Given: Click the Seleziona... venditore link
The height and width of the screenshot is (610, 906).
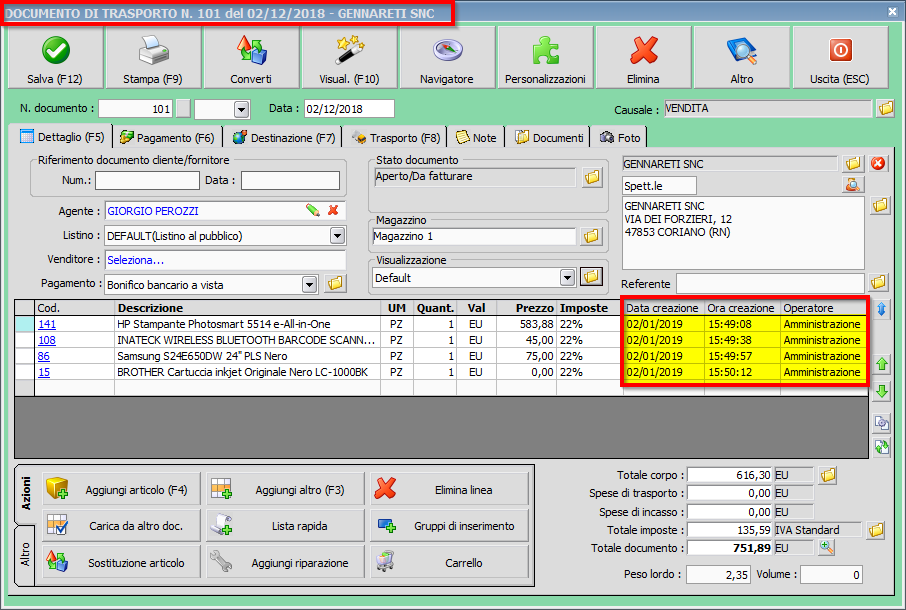Looking at the screenshot, I should coord(136,260).
